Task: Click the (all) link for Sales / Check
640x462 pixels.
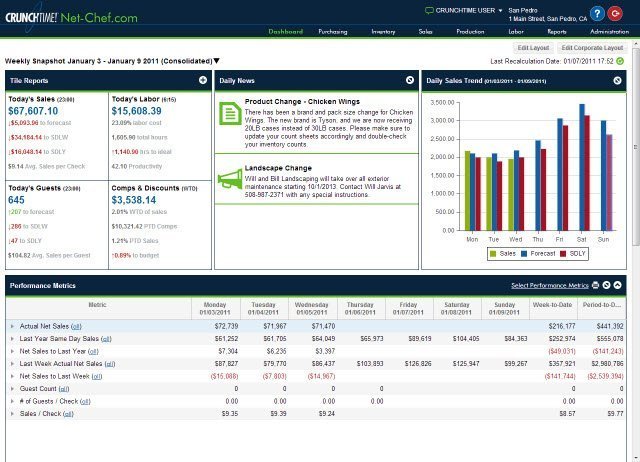Action: click(x=69, y=414)
